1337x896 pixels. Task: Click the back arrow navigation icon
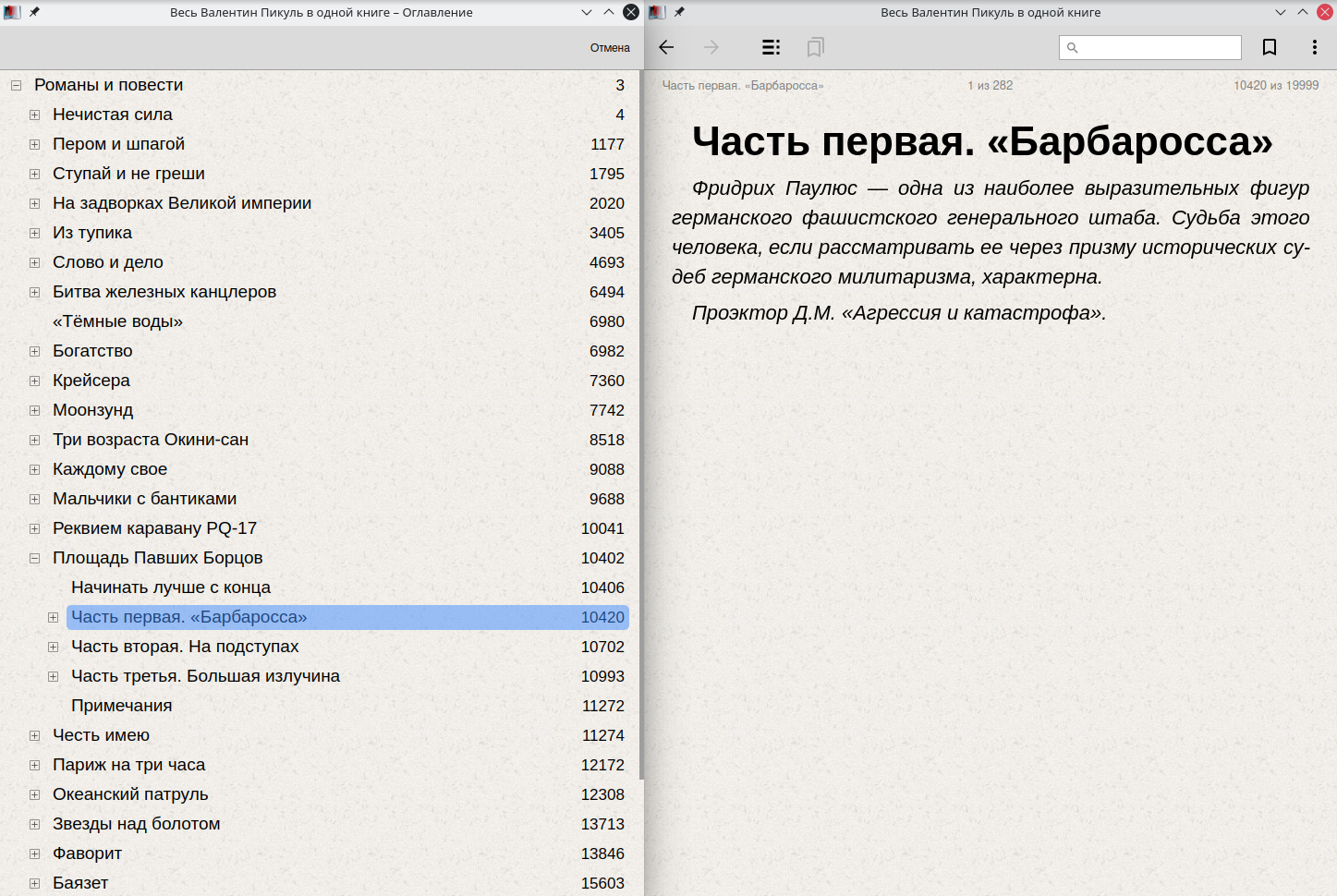point(666,47)
